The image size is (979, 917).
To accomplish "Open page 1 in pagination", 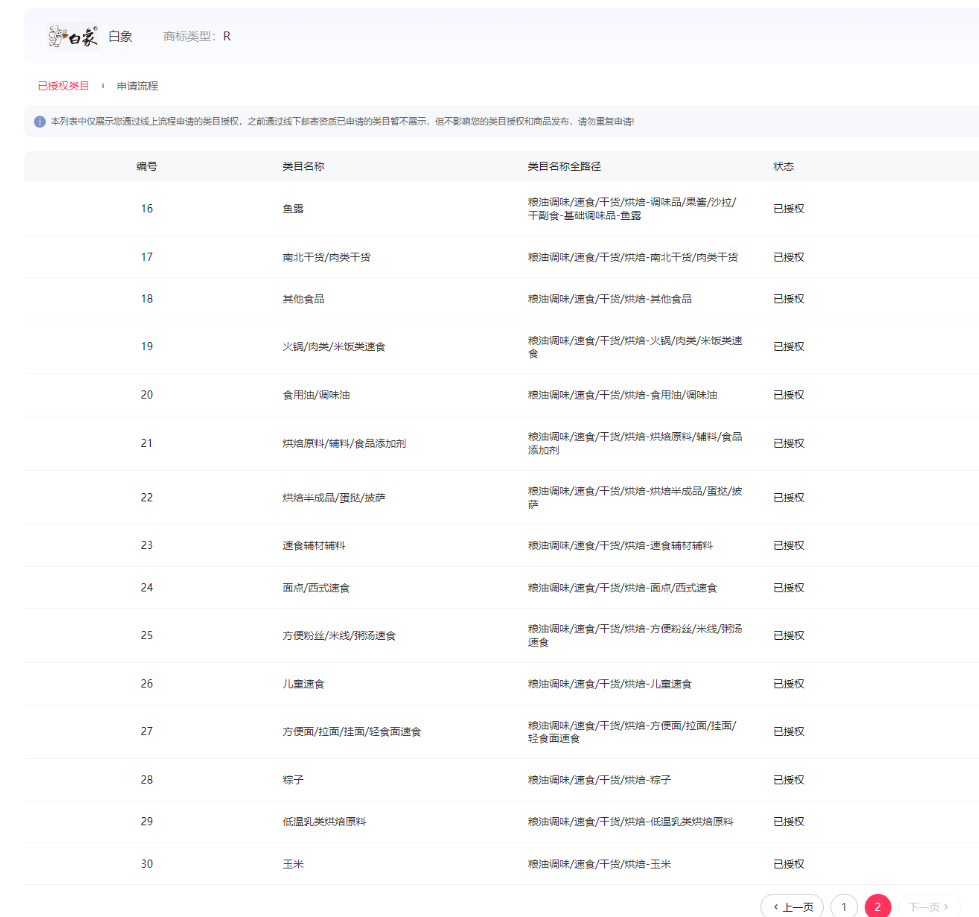I will pyautogui.click(x=843, y=906).
